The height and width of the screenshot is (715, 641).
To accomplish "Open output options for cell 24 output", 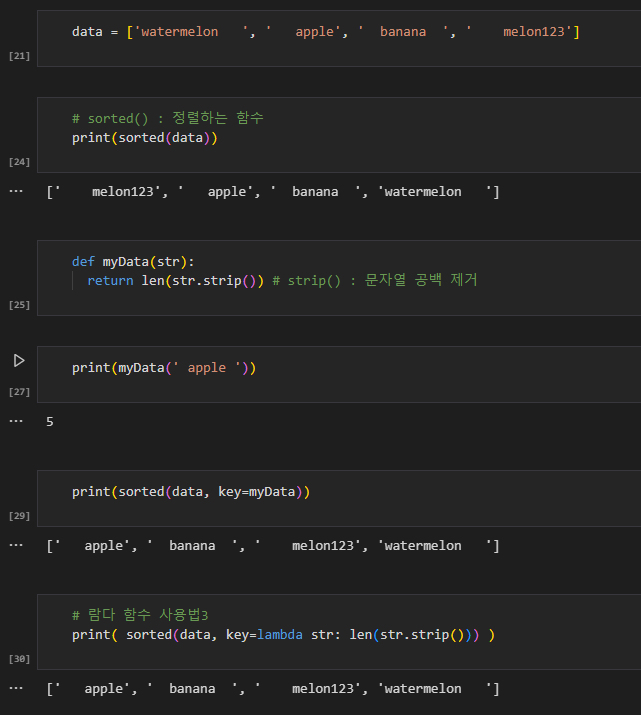I will point(16,191).
